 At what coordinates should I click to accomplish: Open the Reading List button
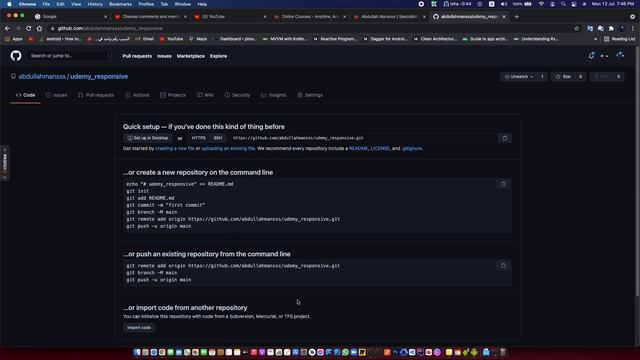click(x=620, y=39)
